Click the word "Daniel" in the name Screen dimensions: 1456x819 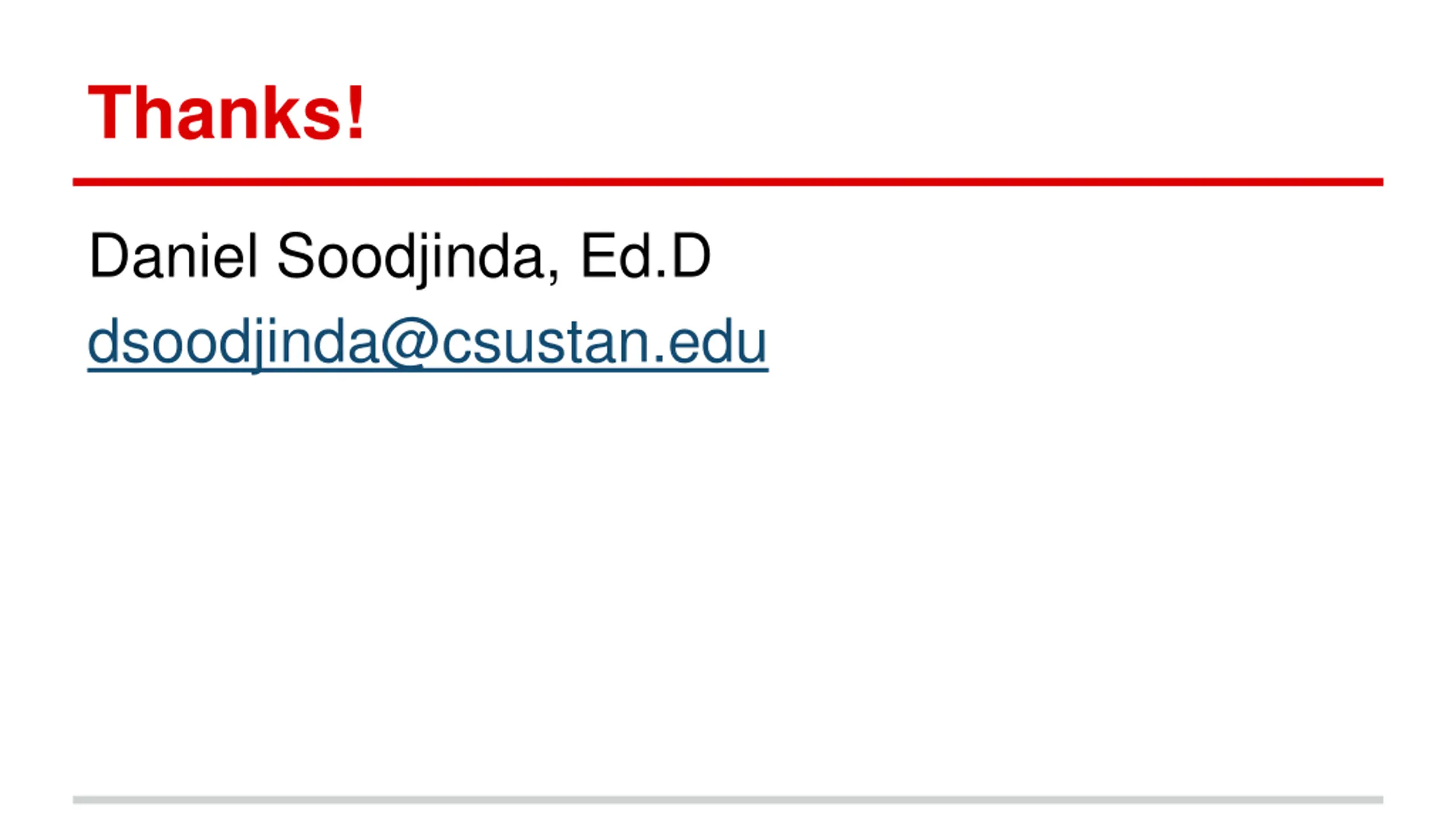click(173, 255)
